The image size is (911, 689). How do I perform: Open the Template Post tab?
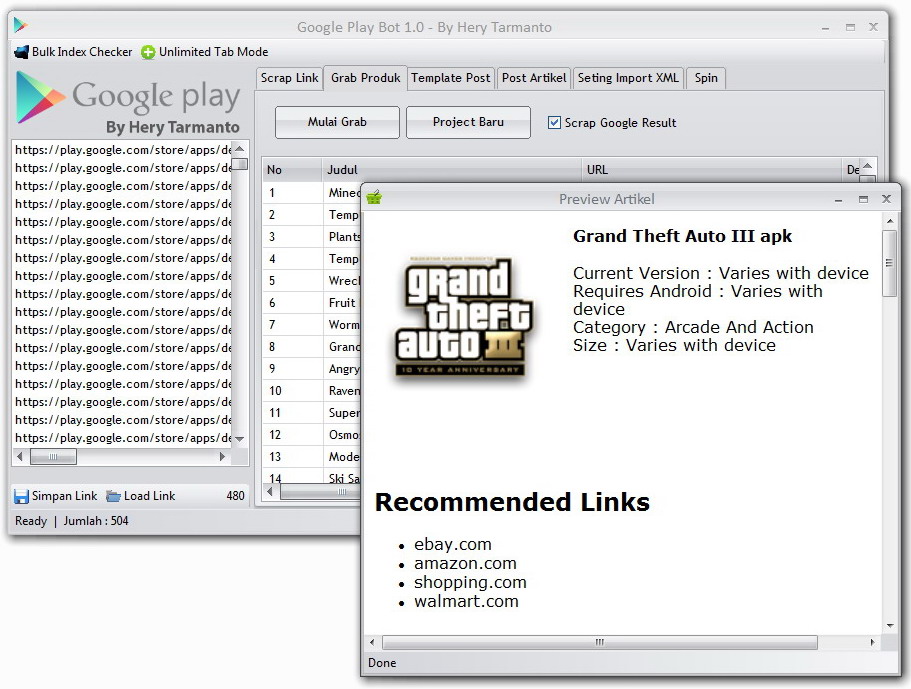click(x=451, y=78)
